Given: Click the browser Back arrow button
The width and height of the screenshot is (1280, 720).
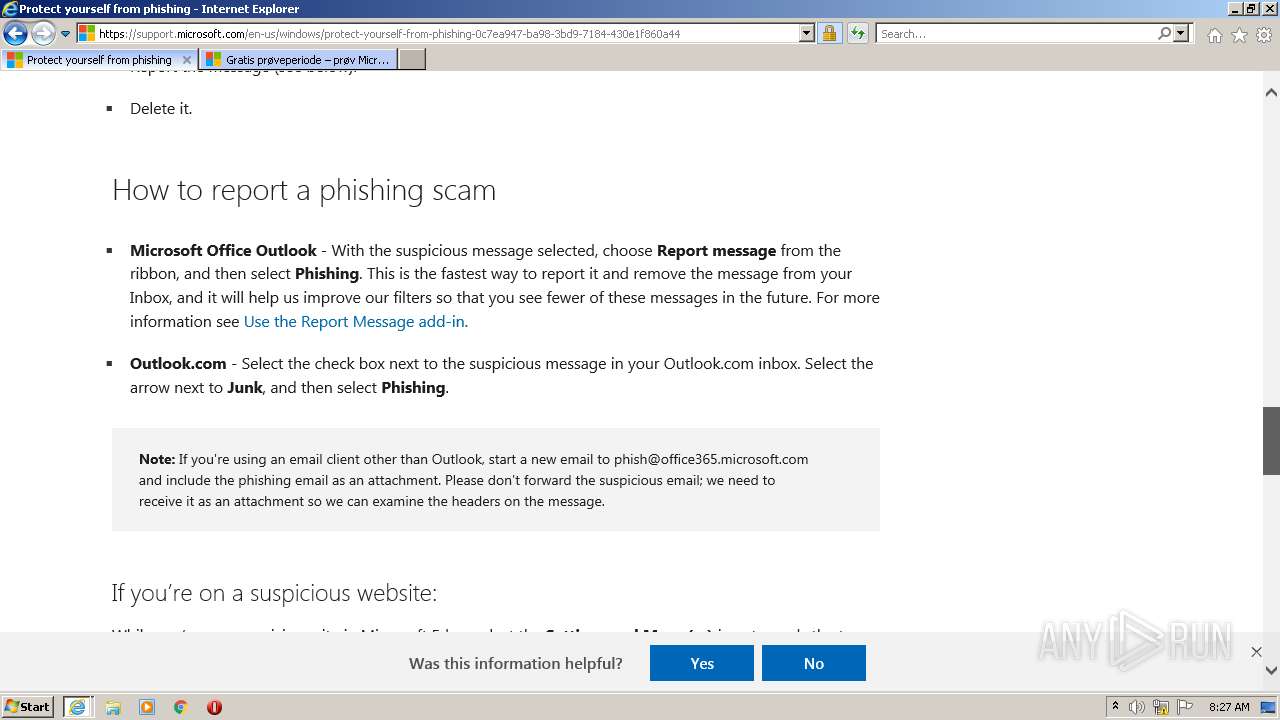Looking at the screenshot, I should point(15,34).
